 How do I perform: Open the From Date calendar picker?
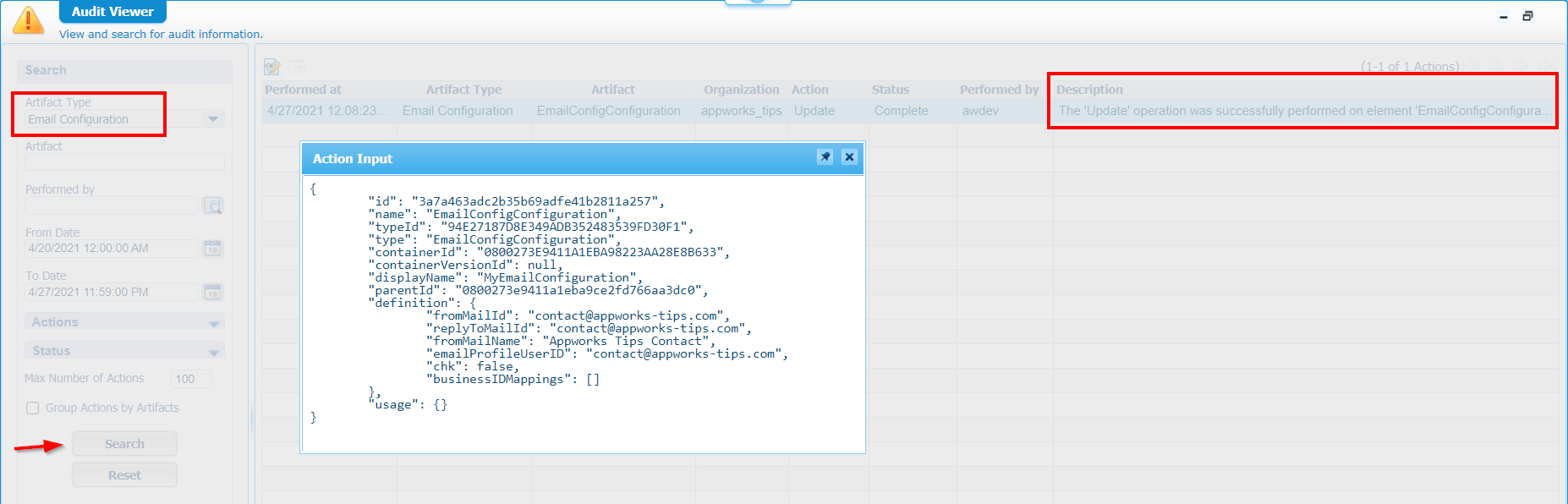pyautogui.click(x=212, y=249)
